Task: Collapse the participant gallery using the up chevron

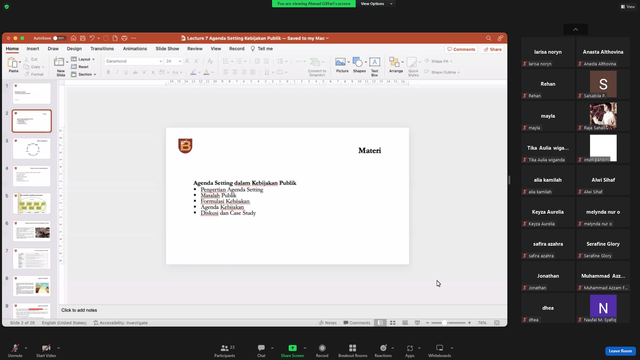Action: click(576, 29)
